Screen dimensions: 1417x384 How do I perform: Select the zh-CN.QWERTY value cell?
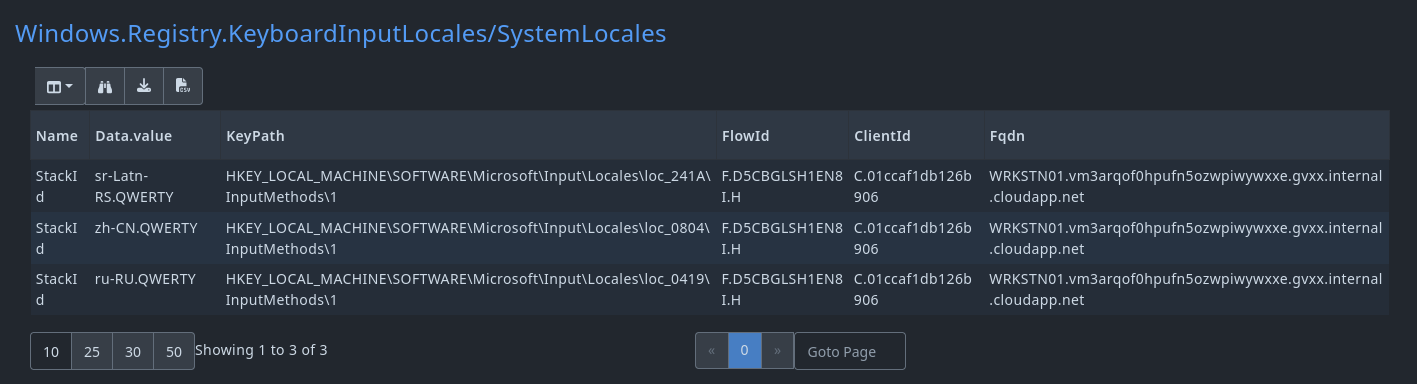click(155, 238)
